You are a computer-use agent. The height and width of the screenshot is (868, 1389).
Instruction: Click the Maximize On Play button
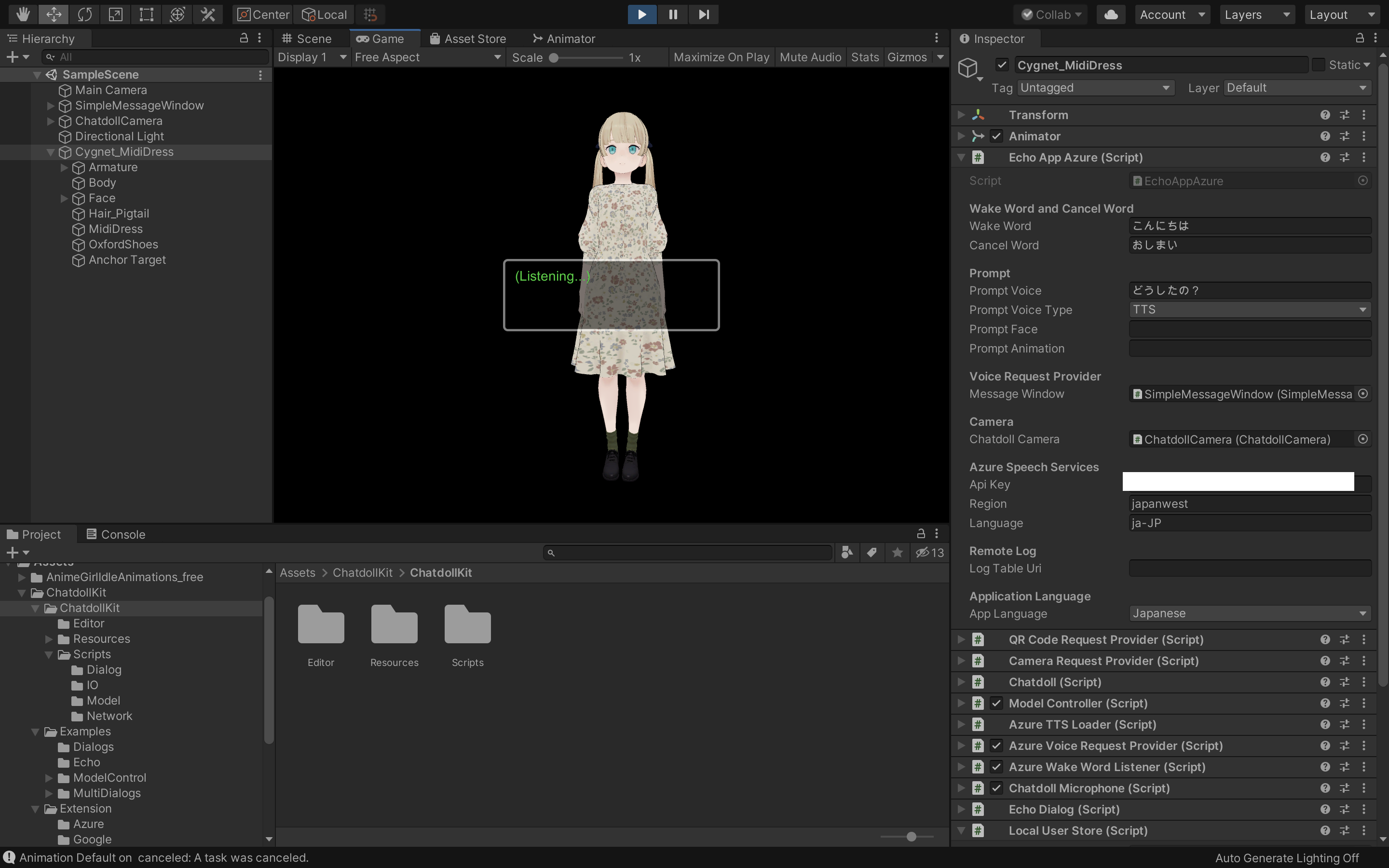coord(721,57)
